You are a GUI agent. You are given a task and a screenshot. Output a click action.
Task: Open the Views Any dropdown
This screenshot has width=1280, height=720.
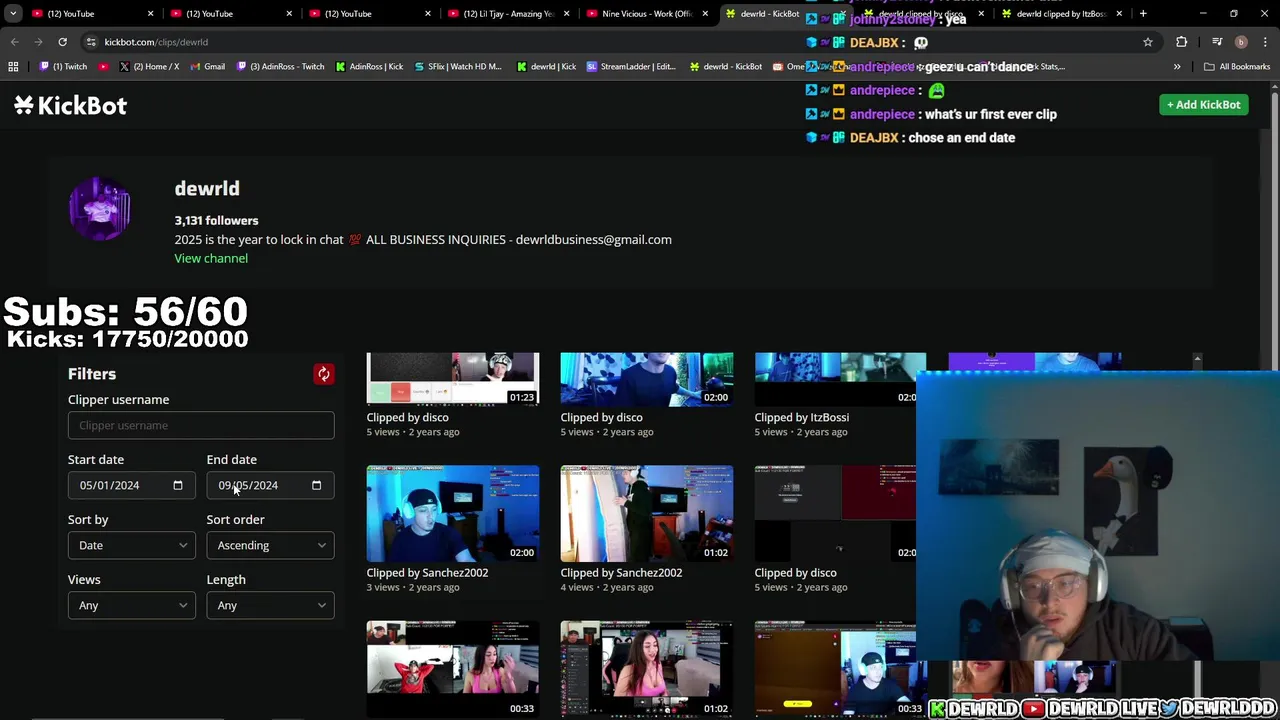click(131, 605)
